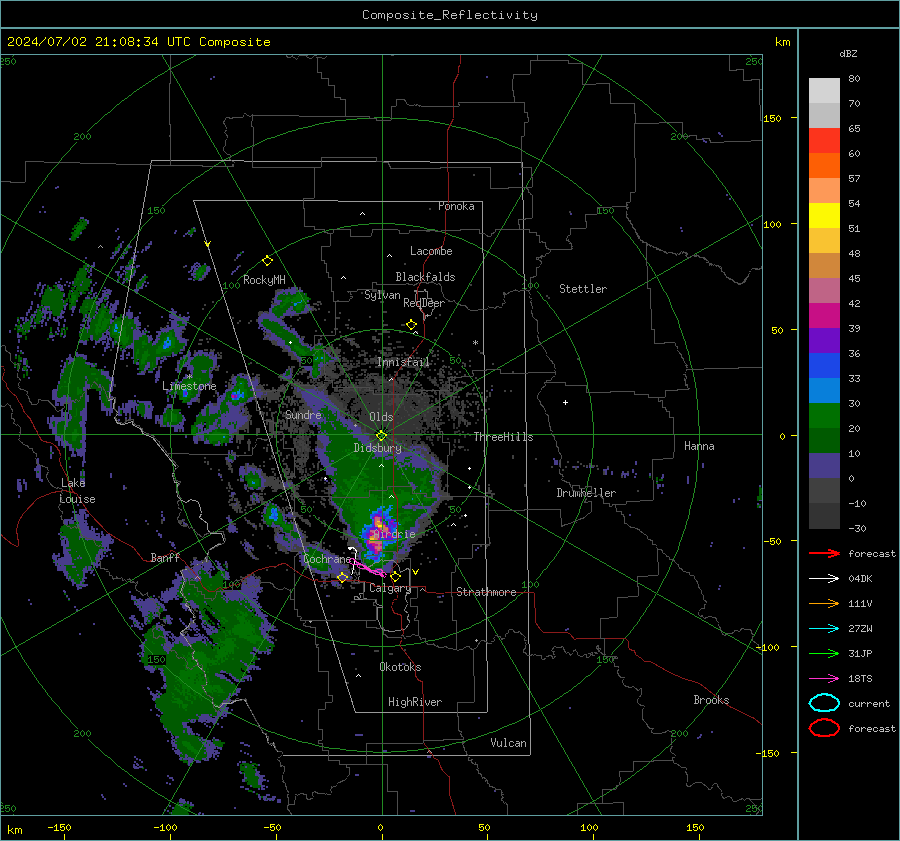
Task: Click the Hanna label
Action: coord(699,446)
